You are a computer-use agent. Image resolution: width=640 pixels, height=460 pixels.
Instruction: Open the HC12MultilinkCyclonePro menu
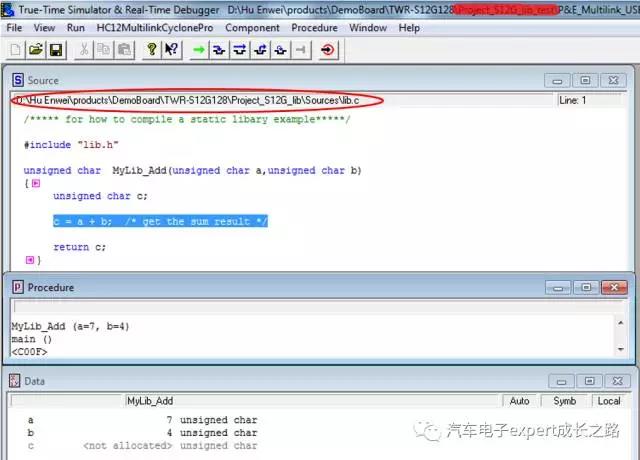pyautogui.click(x=155, y=28)
